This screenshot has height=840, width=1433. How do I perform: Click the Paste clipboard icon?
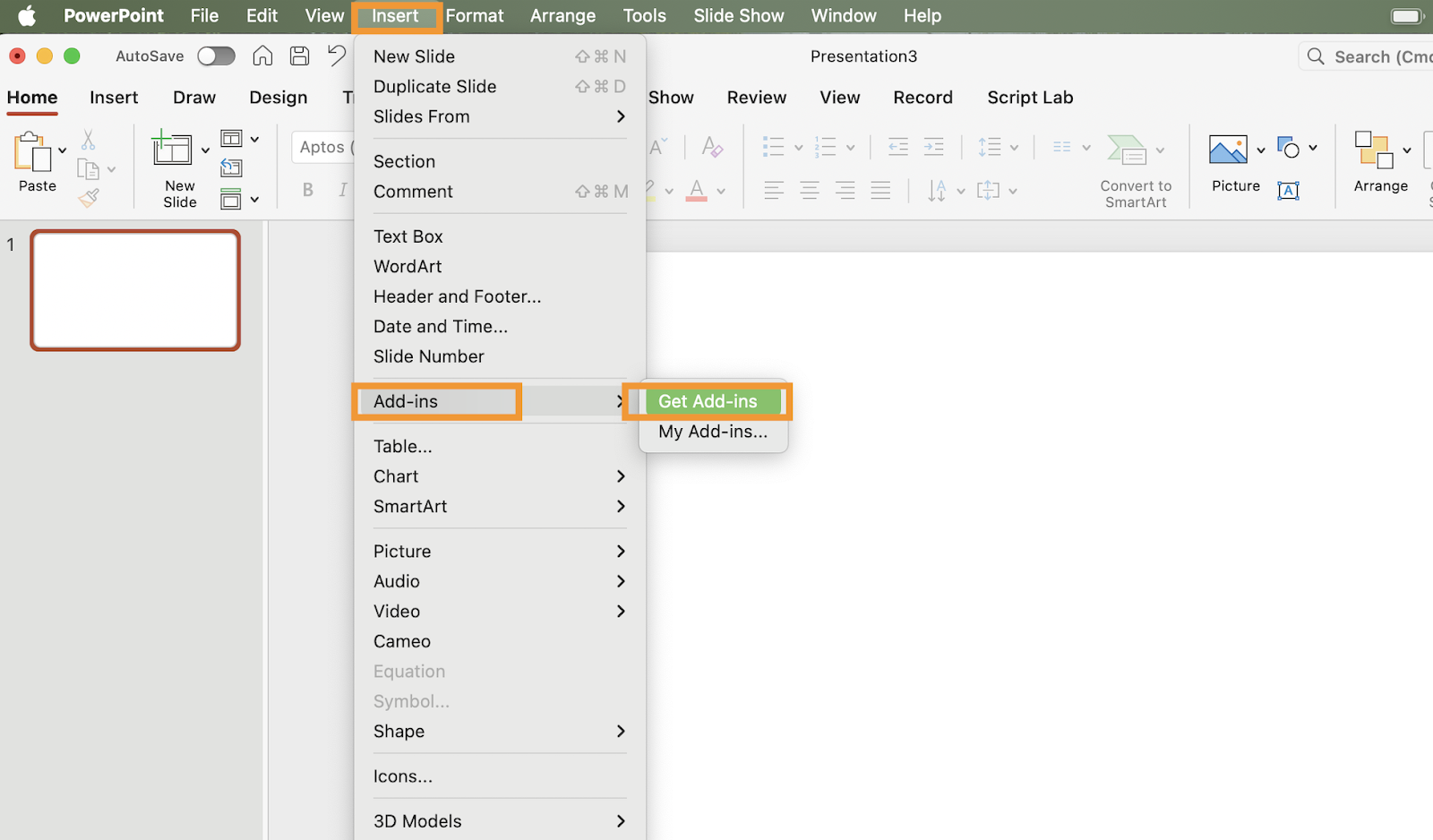coord(32,151)
